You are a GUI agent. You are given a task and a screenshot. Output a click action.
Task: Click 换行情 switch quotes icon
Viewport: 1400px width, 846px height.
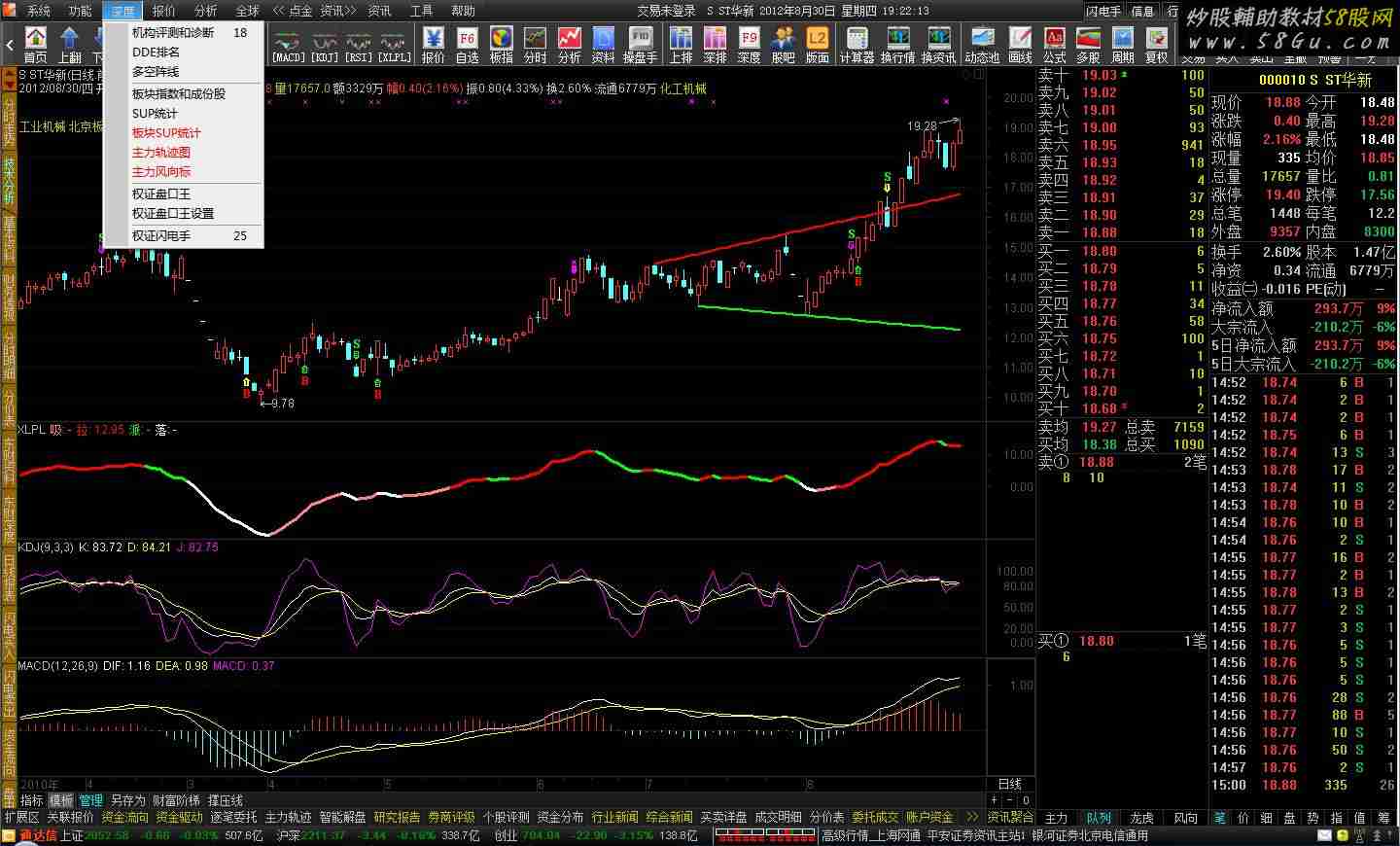[x=898, y=45]
